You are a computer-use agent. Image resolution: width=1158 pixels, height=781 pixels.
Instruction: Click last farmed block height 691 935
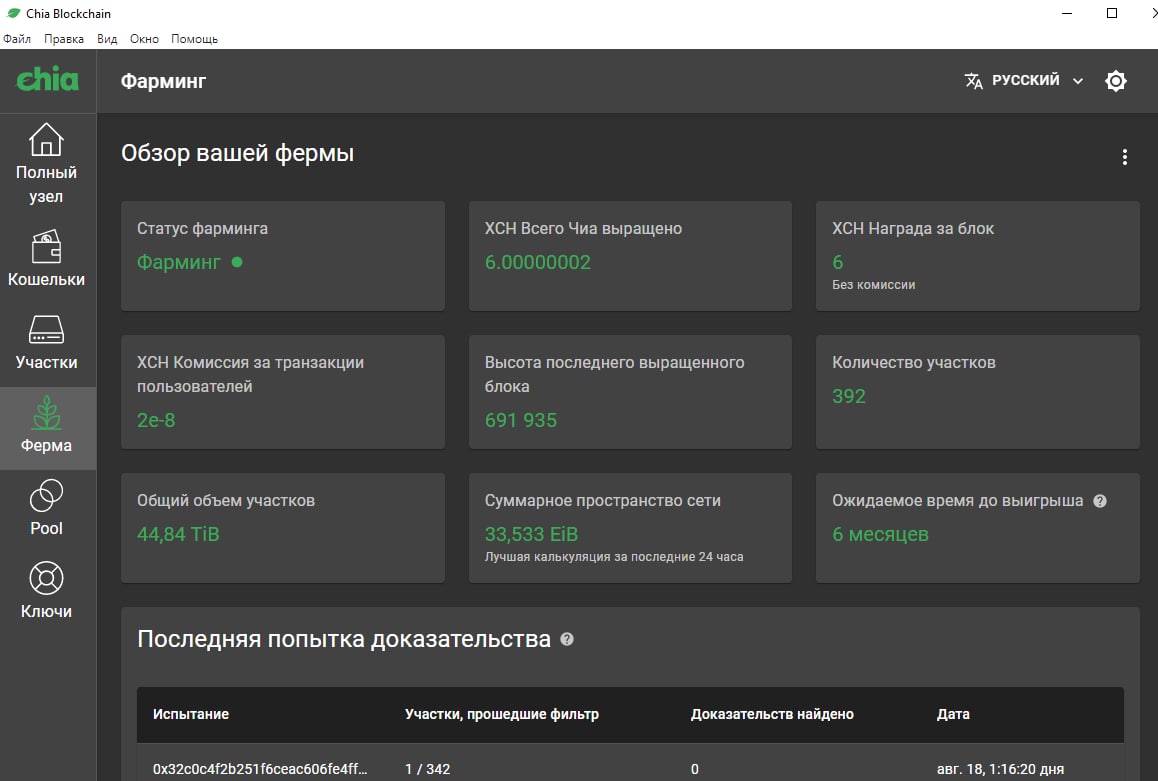coord(521,420)
